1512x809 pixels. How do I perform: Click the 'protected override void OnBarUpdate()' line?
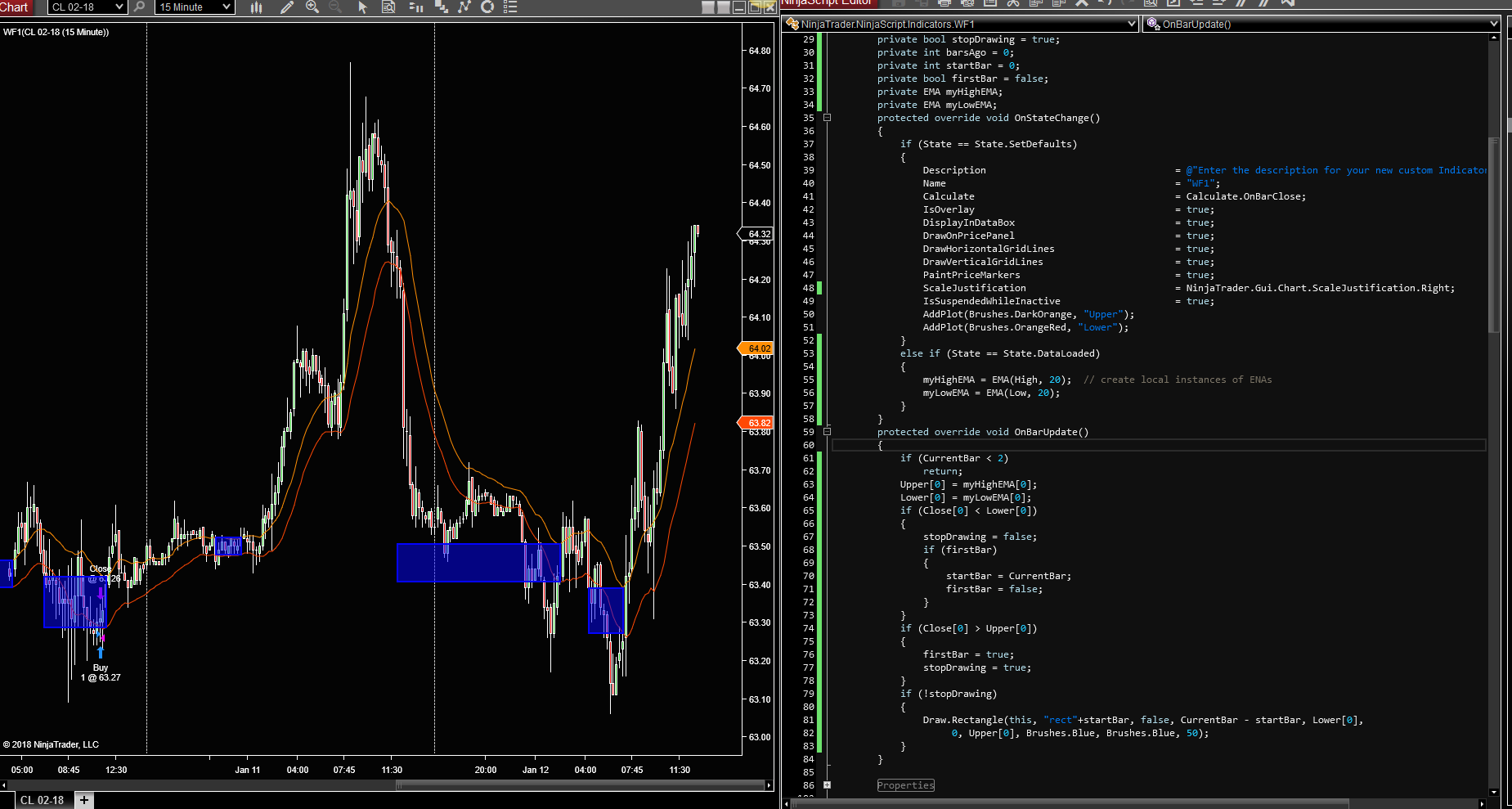click(x=983, y=432)
